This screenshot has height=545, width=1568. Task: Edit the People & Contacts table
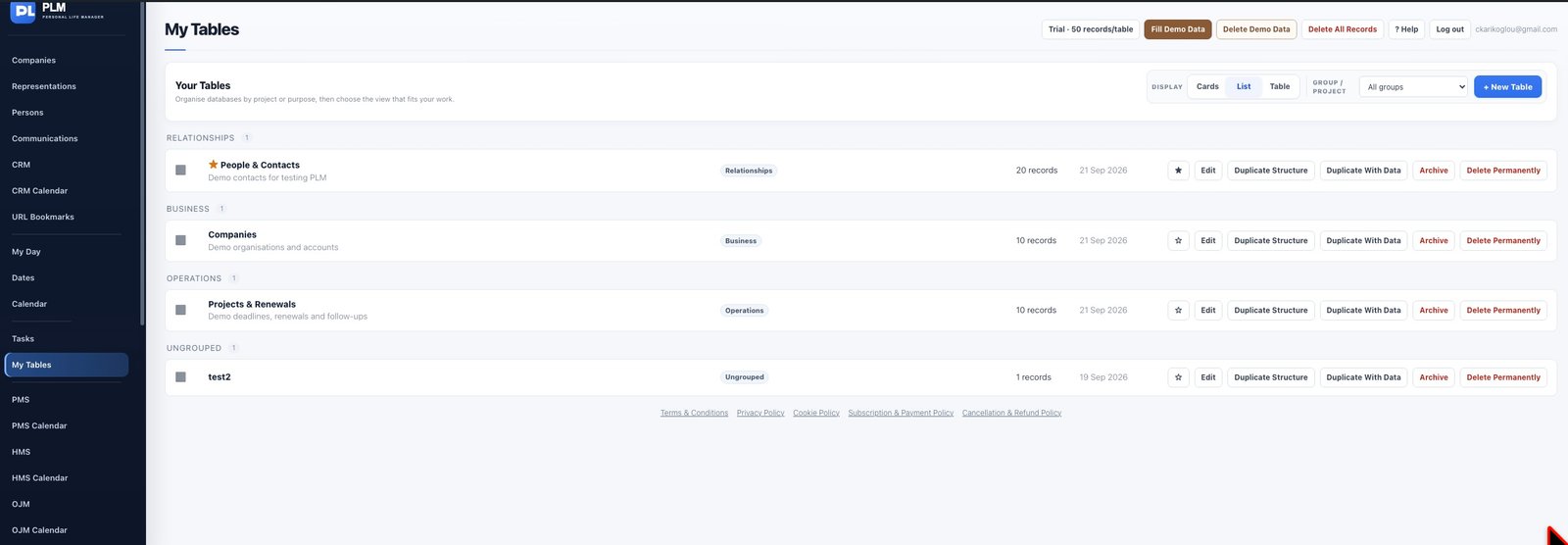click(1208, 171)
